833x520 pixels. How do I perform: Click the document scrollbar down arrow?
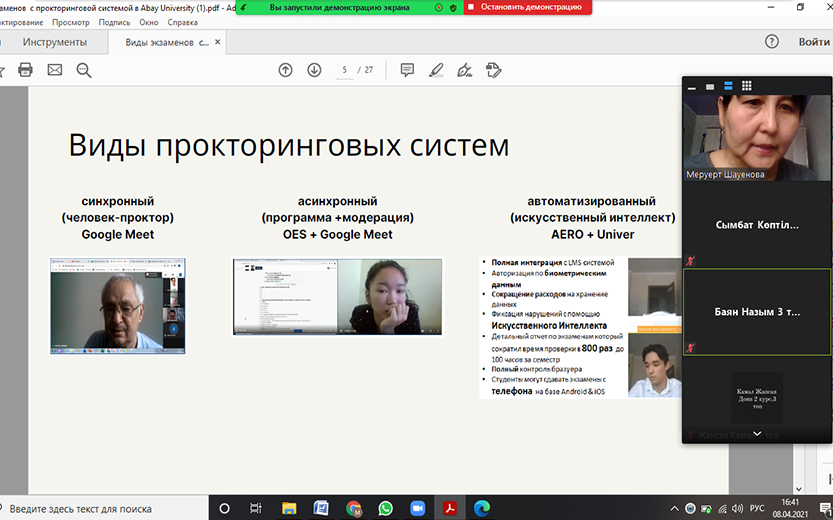pos(798,489)
